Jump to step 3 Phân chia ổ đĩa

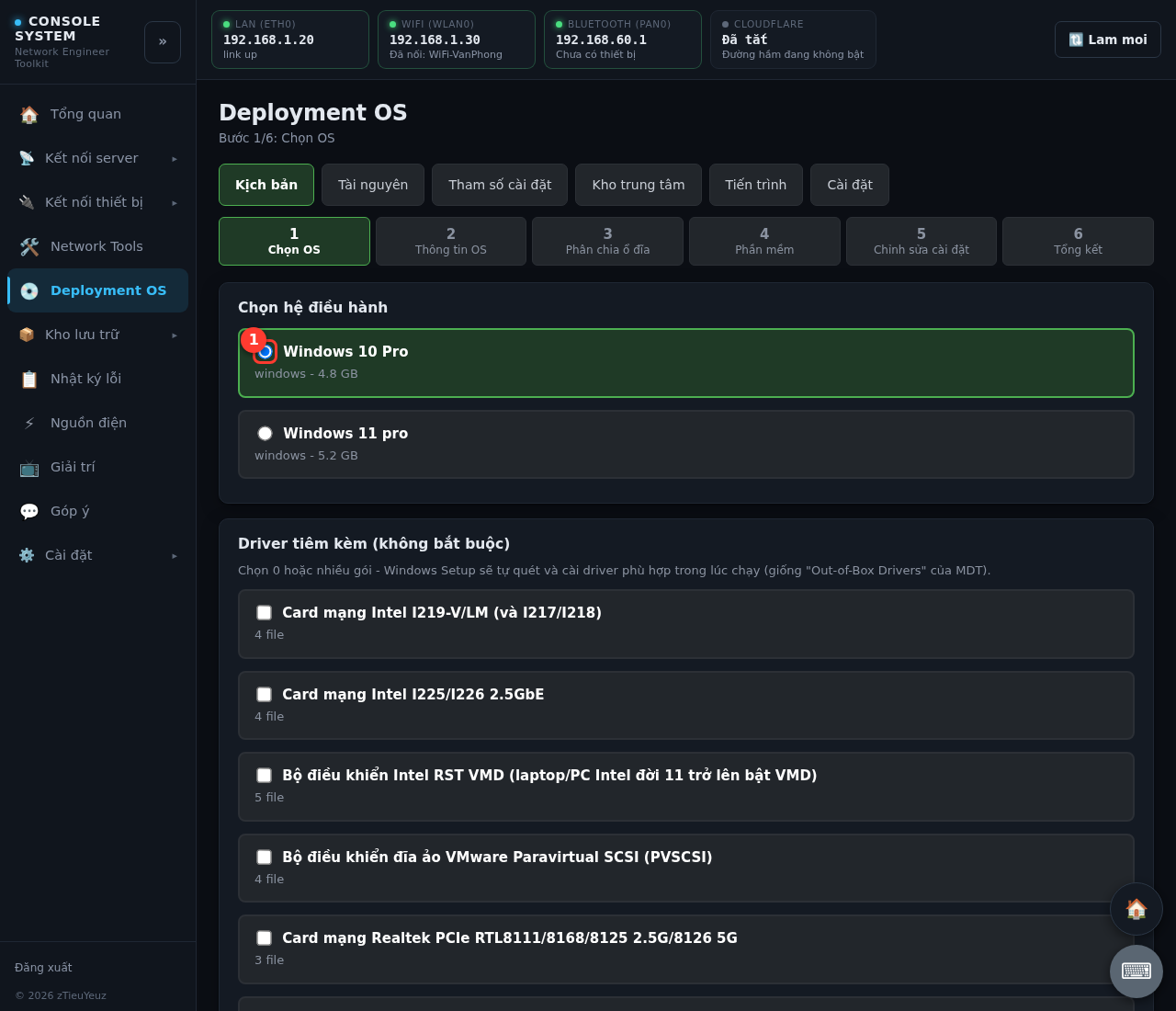(x=607, y=241)
